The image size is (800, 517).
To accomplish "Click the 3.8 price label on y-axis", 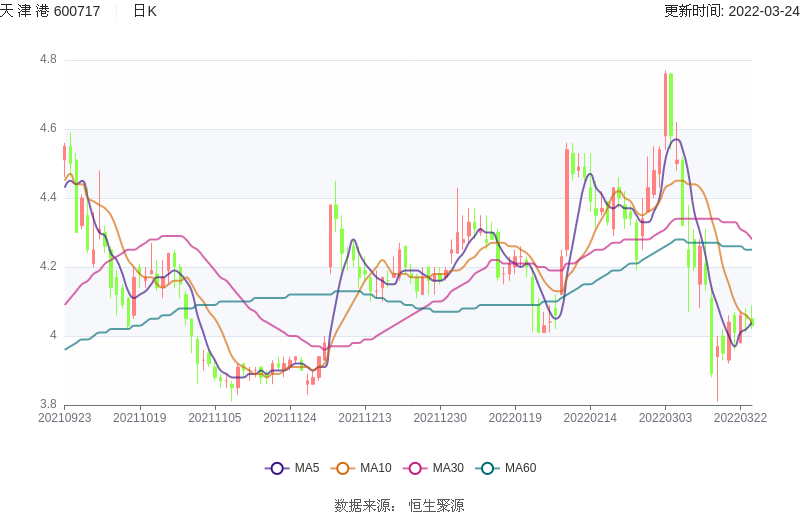I will coord(48,405).
